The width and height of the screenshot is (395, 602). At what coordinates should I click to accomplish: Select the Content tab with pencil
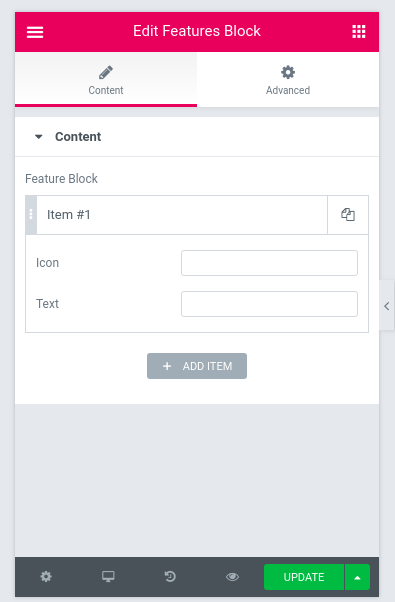click(x=106, y=80)
